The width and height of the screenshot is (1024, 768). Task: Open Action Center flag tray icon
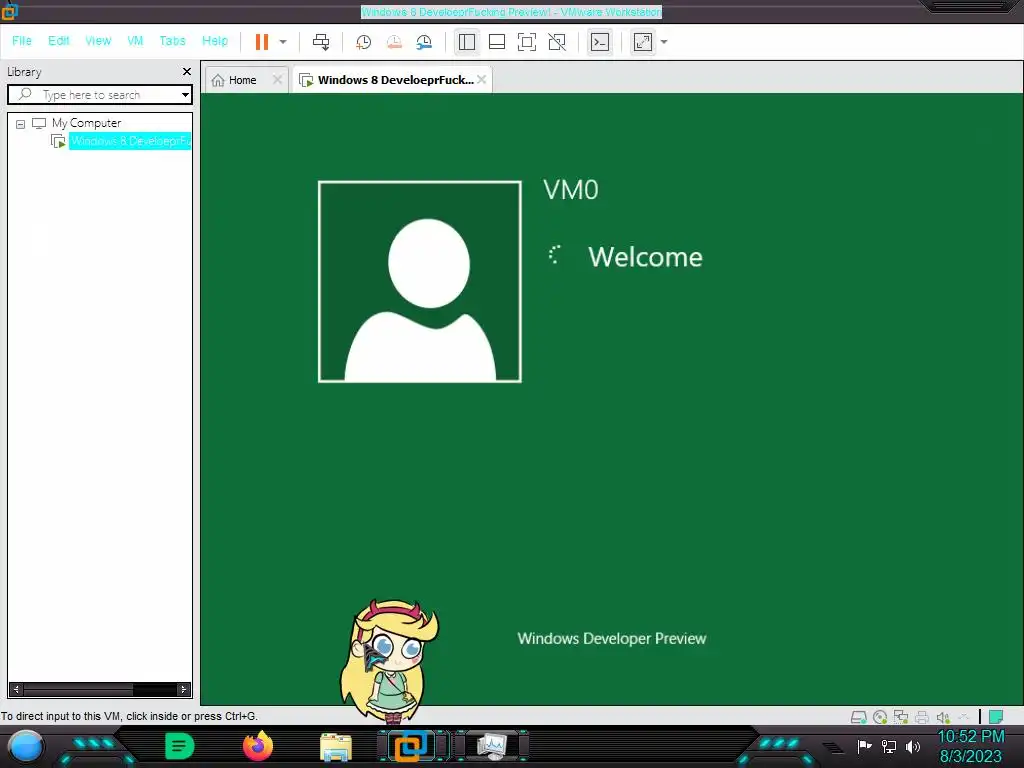click(x=864, y=746)
